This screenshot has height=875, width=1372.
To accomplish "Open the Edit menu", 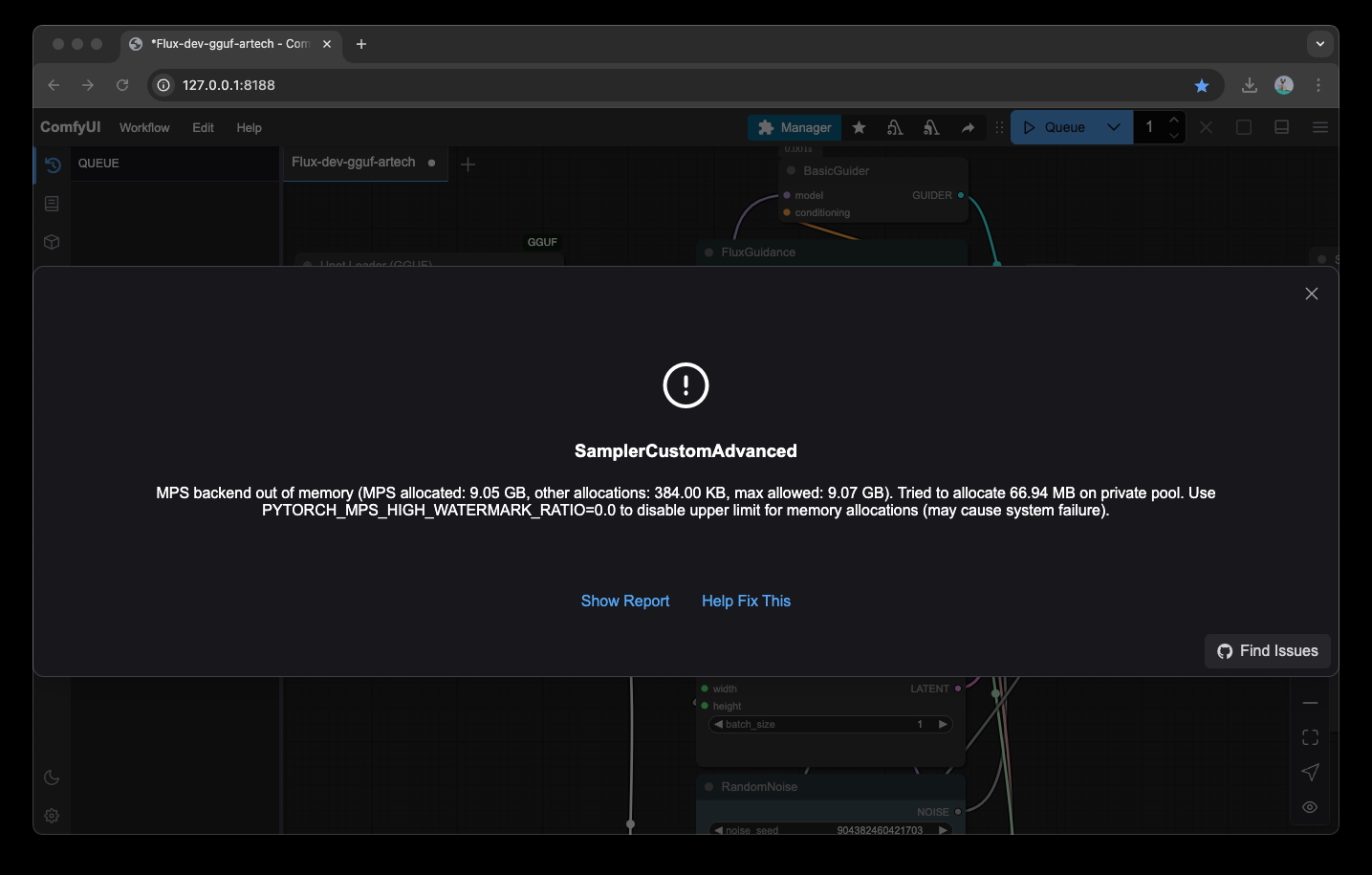I will coord(203,127).
